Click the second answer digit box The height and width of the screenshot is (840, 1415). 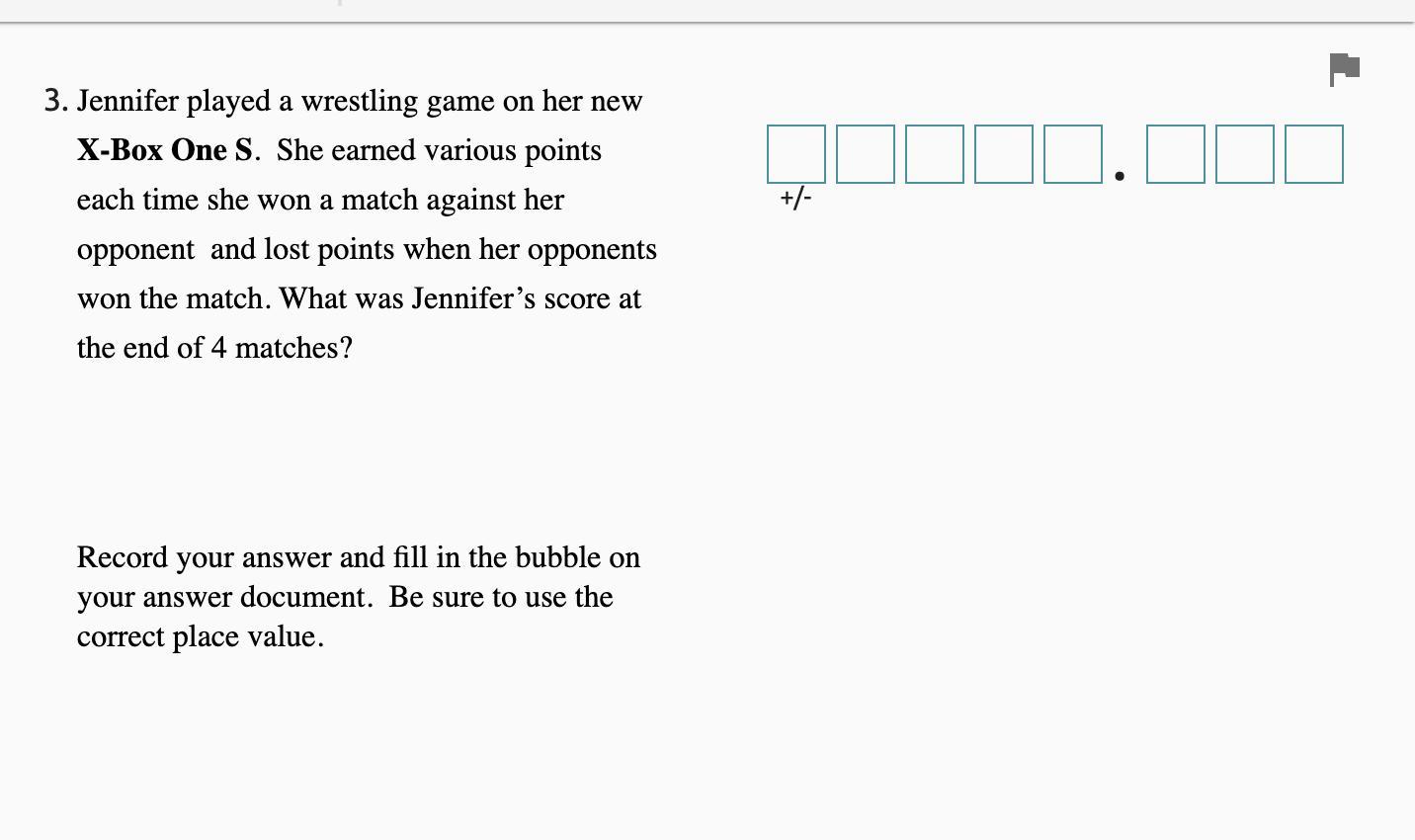coord(866,154)
